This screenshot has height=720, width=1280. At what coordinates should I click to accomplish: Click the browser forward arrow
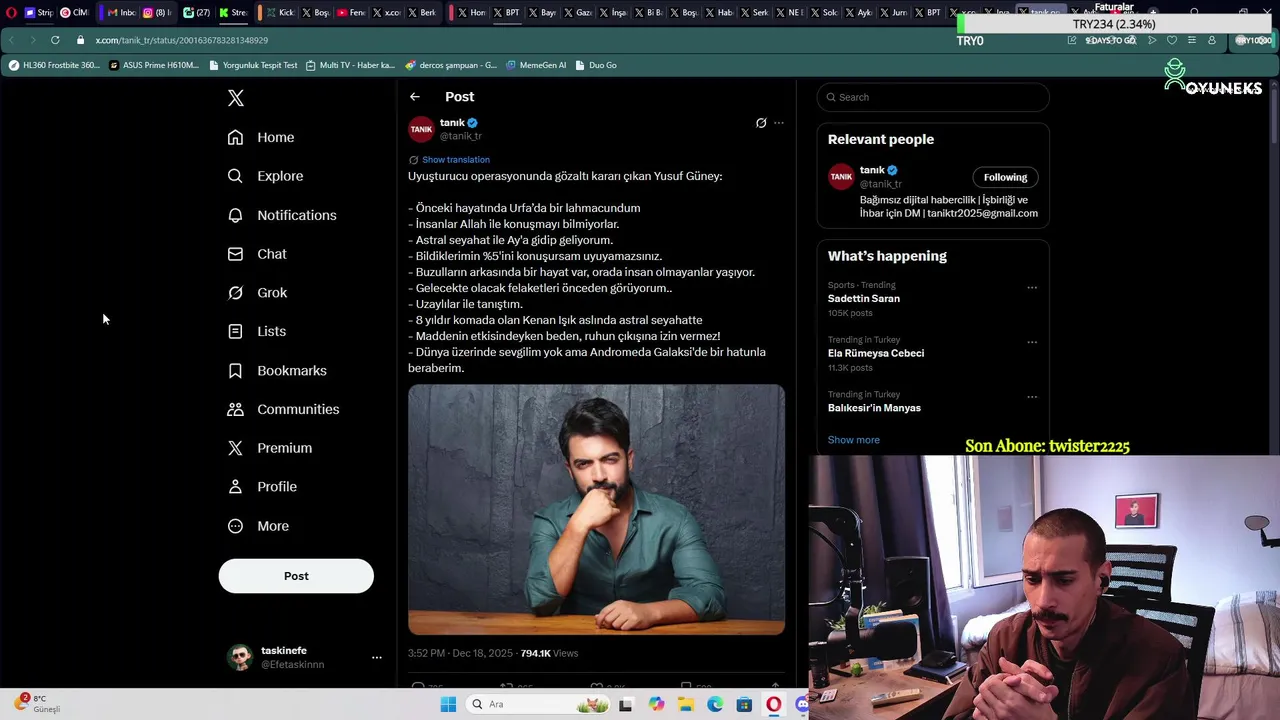[x=32, y=40]
